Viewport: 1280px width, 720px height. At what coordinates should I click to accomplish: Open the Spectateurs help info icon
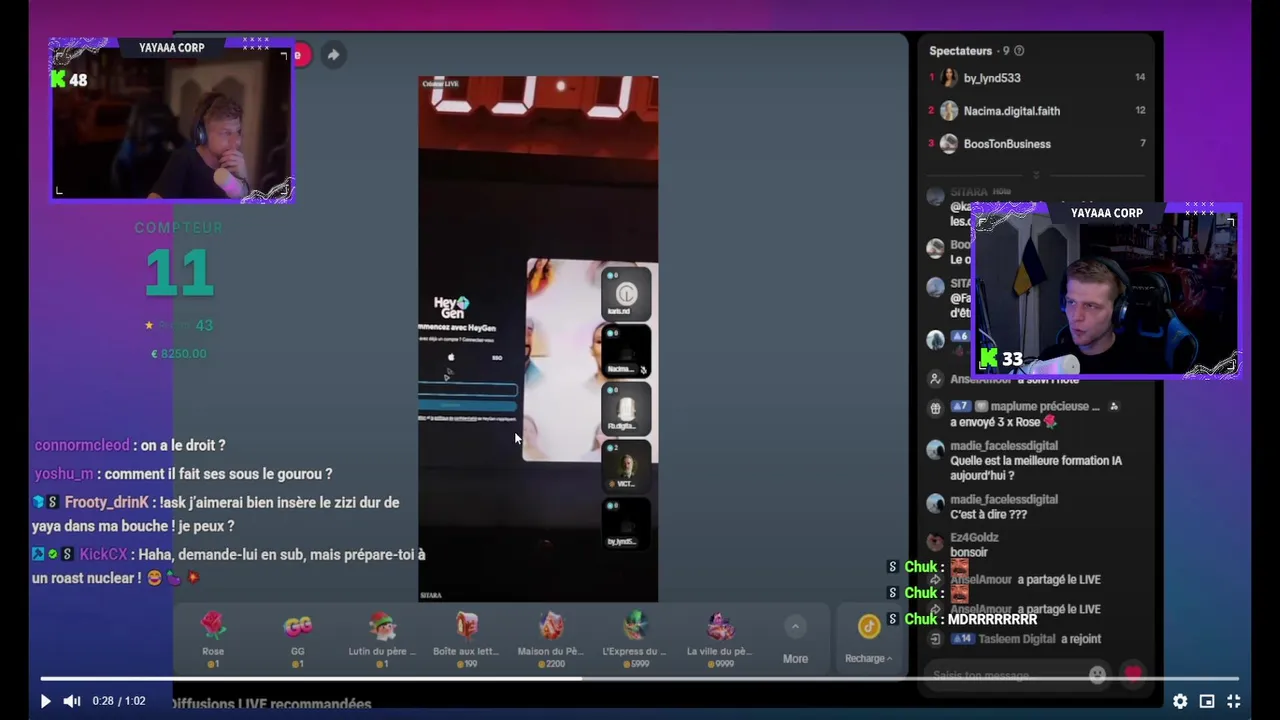pos(1019,51)
